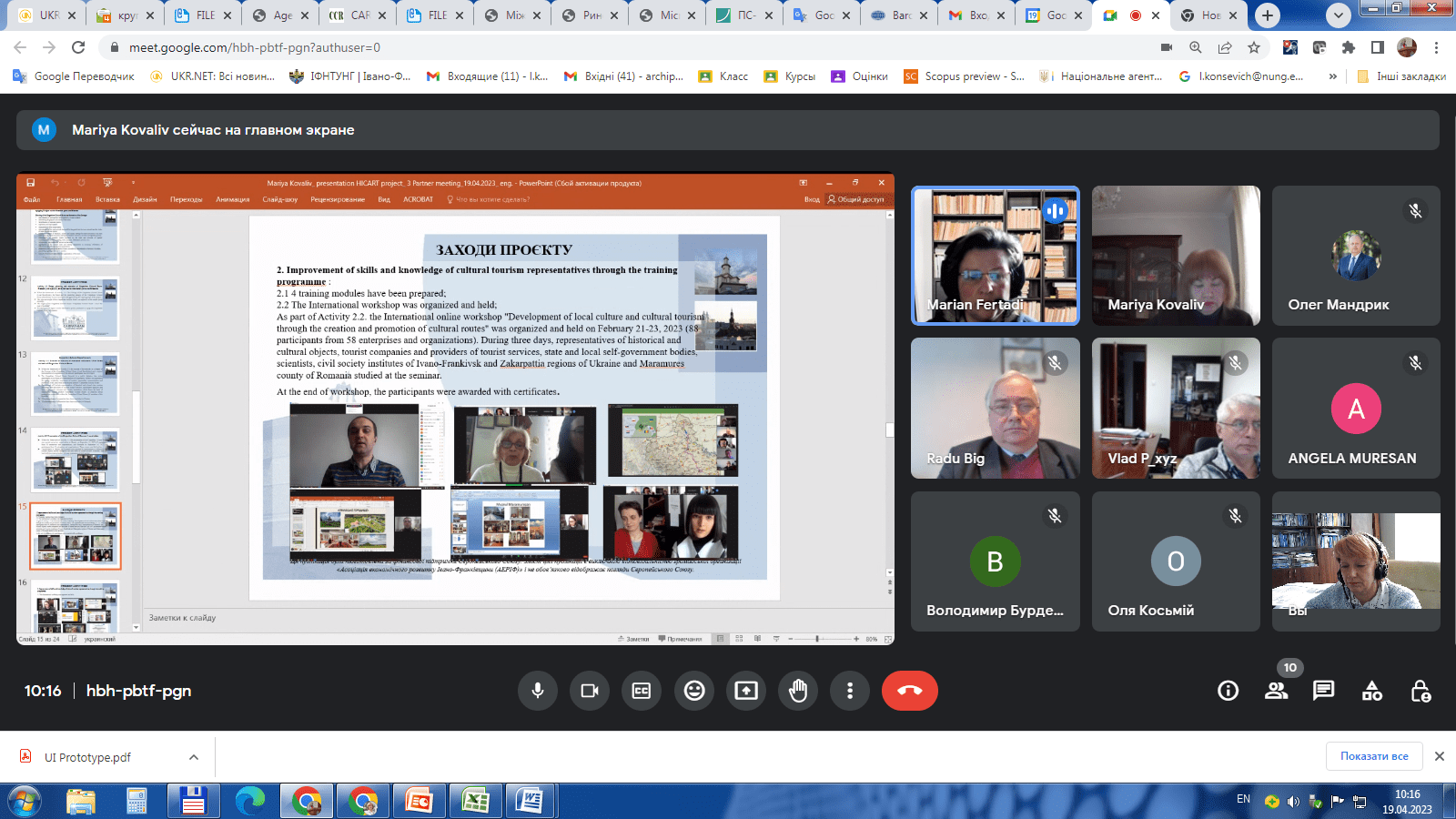Viewport: 1456px width, 819px height.
Task: Show the participants list icon
Action: (1276, 691)
